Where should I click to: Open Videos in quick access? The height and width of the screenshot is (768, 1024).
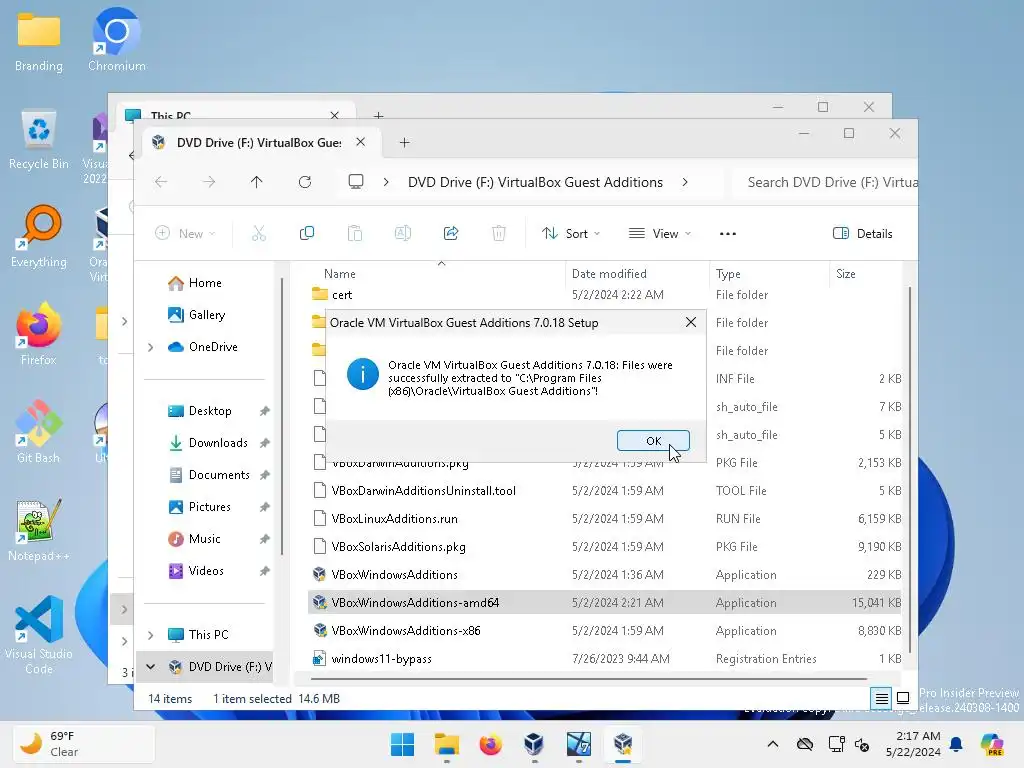pos(205,571)
